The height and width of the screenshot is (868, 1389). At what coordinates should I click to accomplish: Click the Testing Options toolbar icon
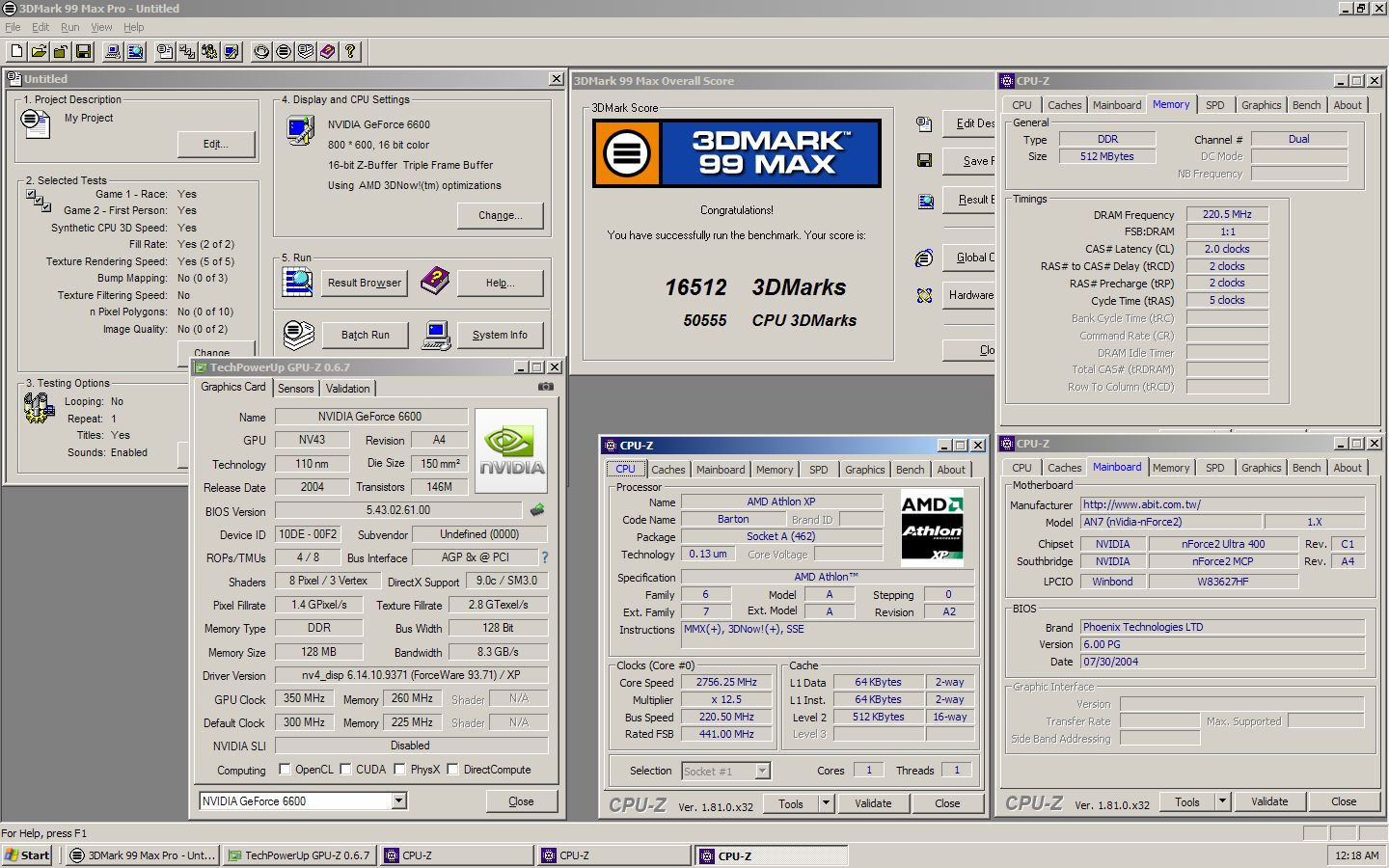209,52
